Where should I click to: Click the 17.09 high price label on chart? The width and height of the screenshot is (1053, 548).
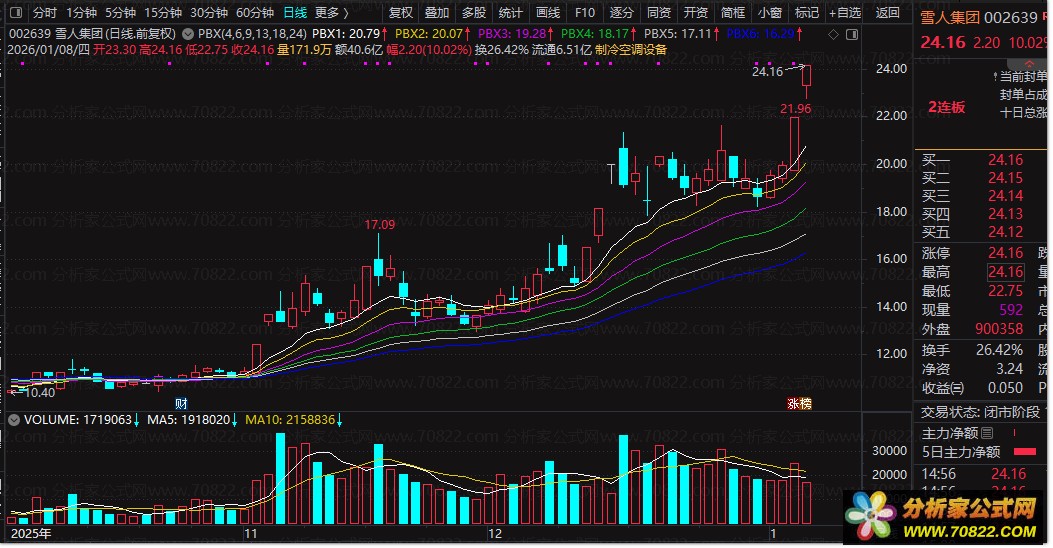point(380,224)
